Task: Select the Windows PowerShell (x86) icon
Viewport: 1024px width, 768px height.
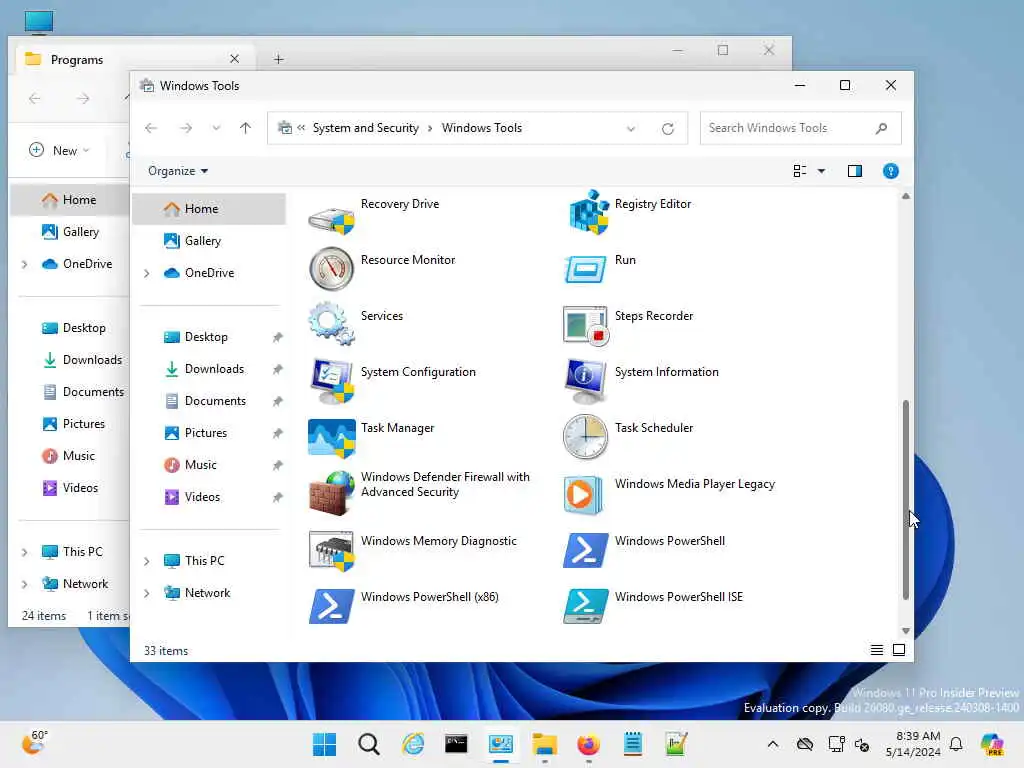Action: (x=331, y=606)
